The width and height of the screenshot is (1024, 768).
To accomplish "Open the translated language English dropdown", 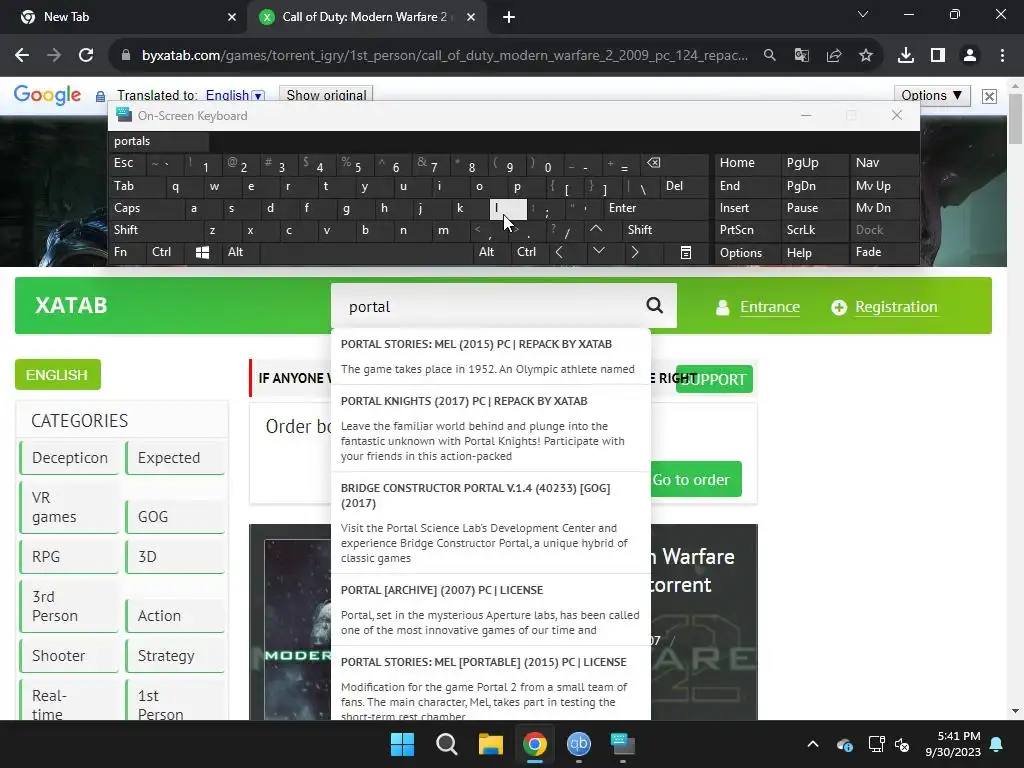I will [235, 95].
